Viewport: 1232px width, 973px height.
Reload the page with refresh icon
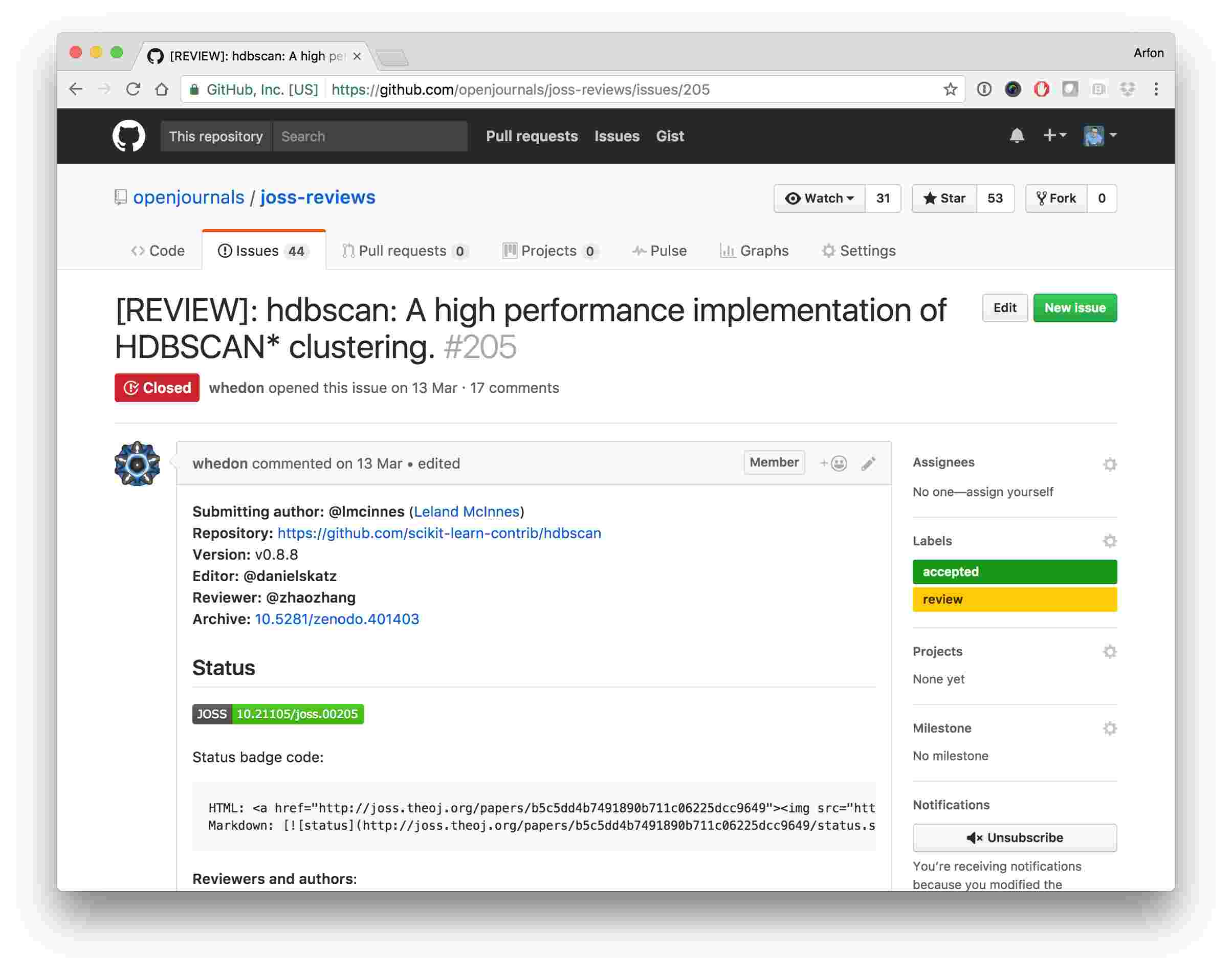[134, 90]
